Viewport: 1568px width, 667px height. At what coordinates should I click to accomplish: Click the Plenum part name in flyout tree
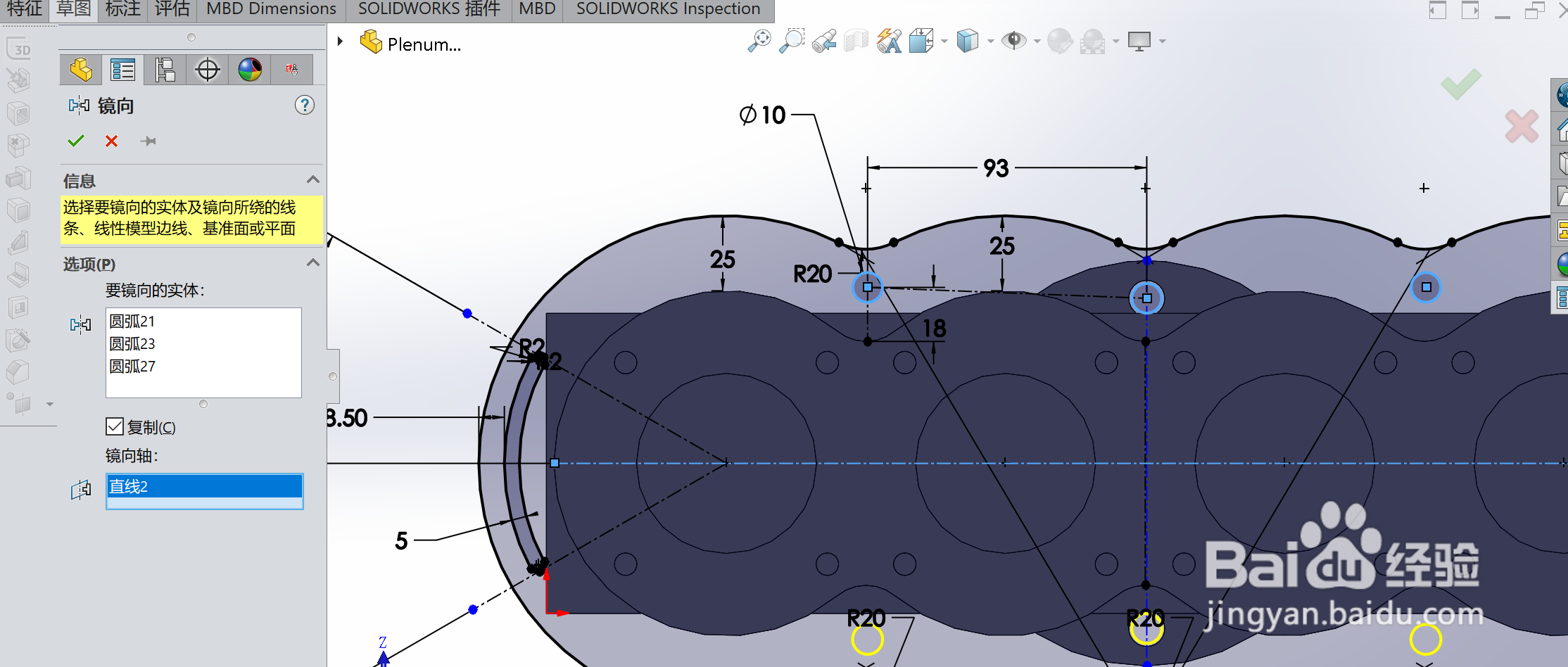(424, 44)
